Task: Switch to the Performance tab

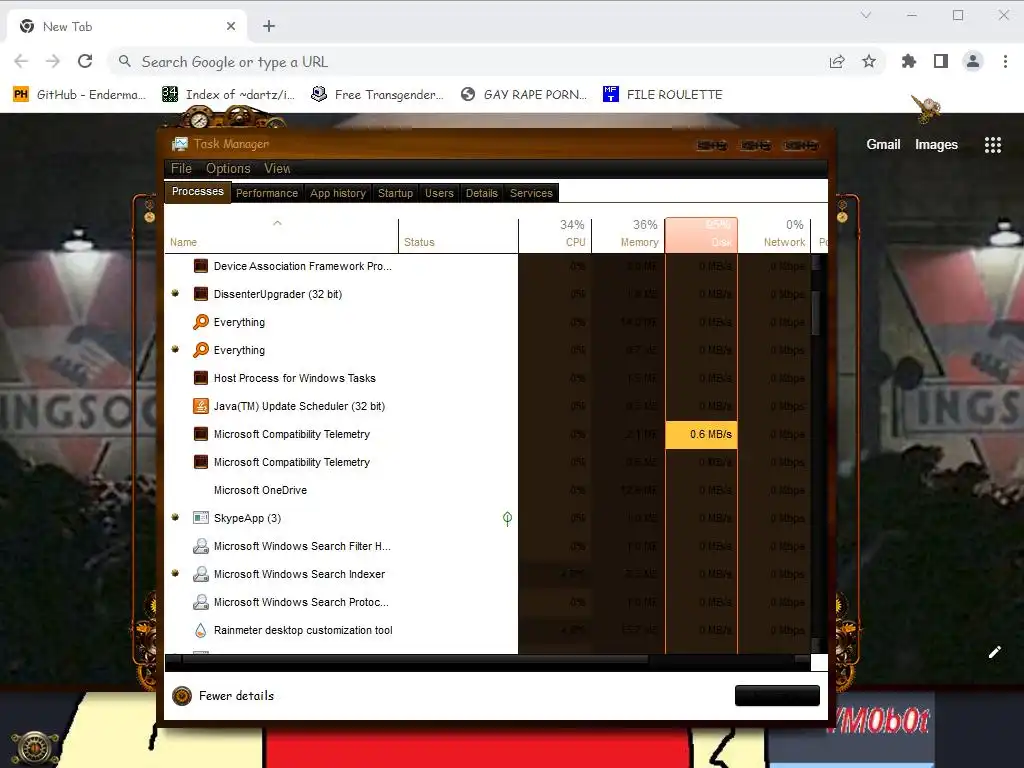Action: tap(266, 193)
